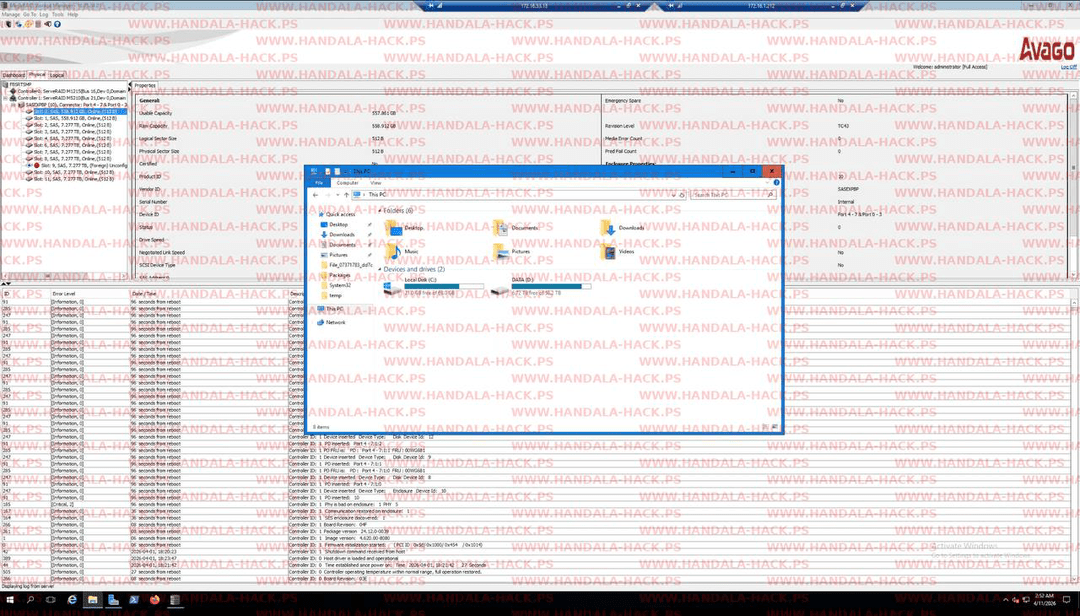The width and height of the screenshot is (1080, 616).
Task: Open Internet Explorer from taskbar
Action: click(72, 600)
